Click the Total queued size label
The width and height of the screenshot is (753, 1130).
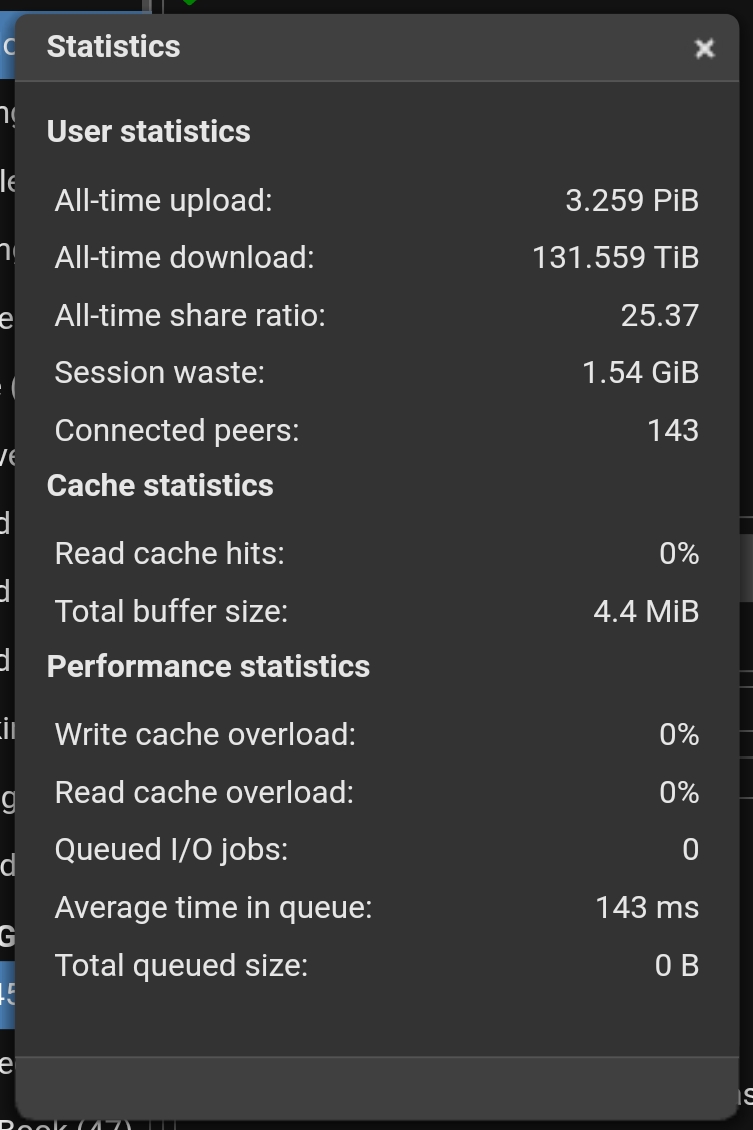(181, 966)
